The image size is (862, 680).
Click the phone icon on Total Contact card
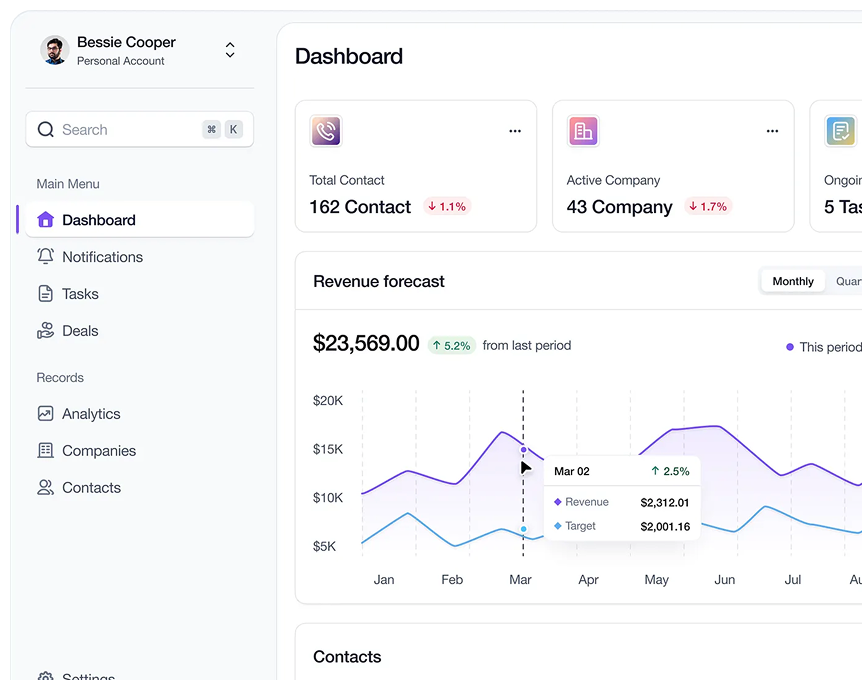tap(326, 131)
